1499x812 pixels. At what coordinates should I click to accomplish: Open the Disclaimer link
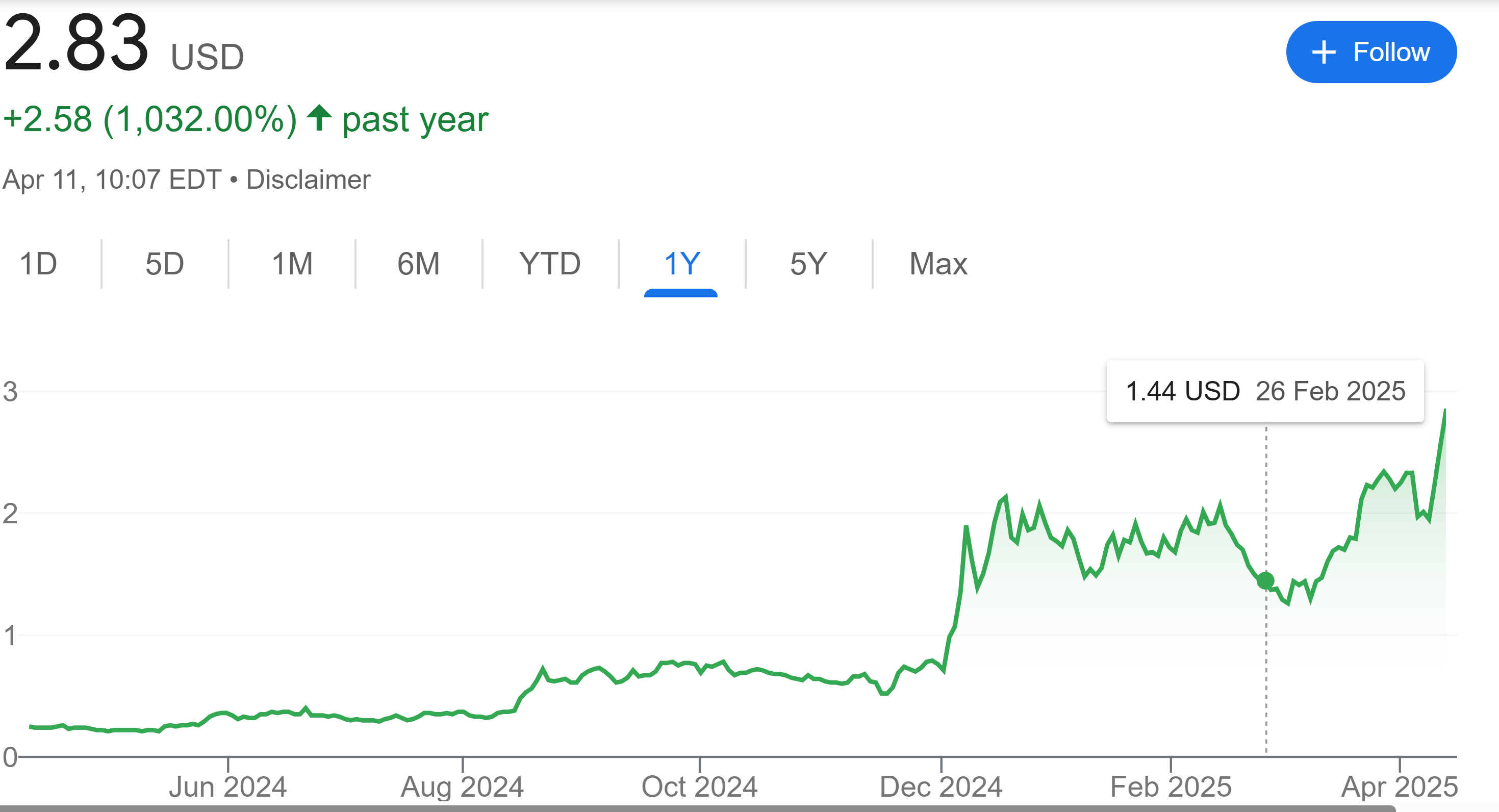[x=308, y=179]
